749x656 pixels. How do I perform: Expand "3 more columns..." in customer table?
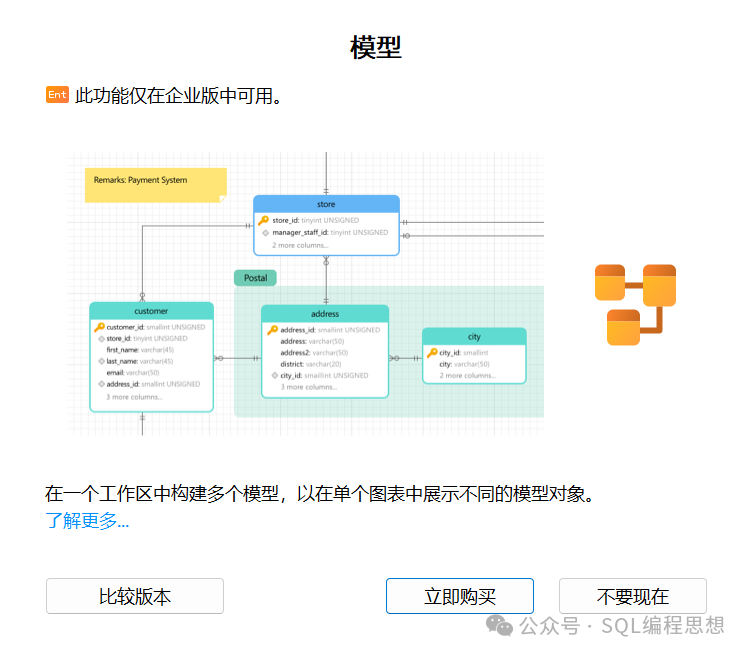[134, 397]
